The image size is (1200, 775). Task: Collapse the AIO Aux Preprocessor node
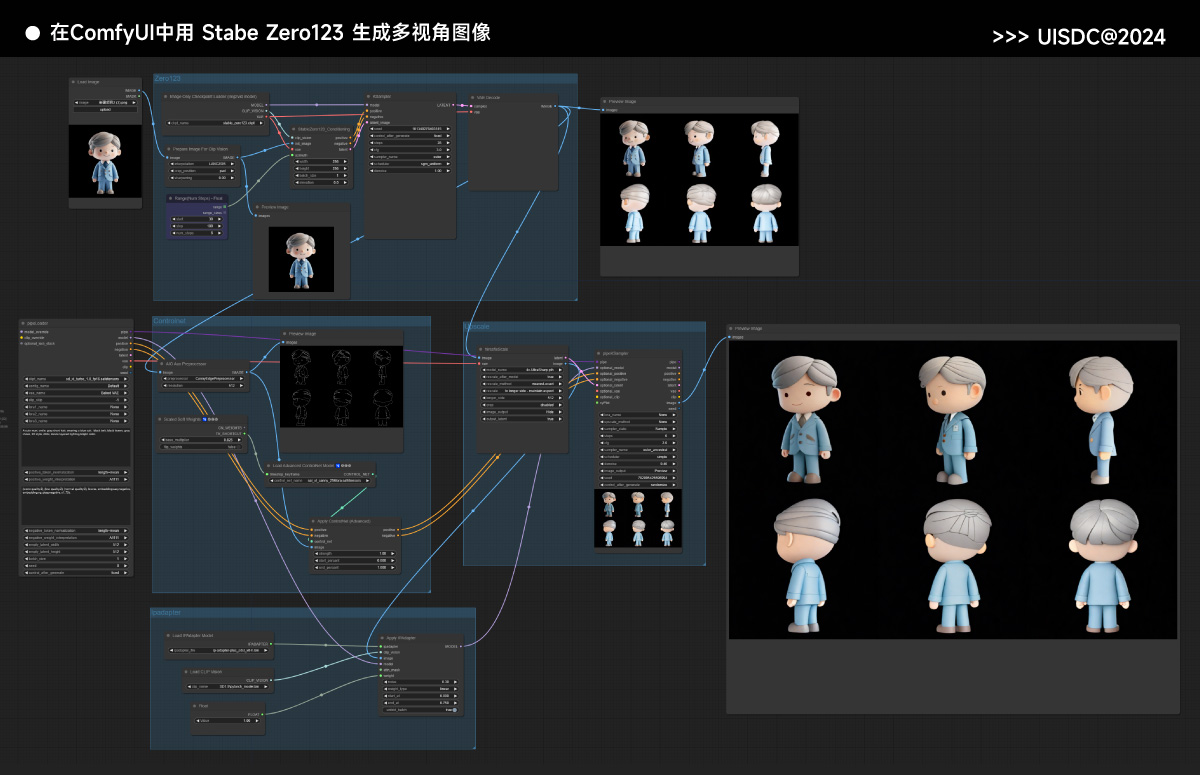[163, 364]
